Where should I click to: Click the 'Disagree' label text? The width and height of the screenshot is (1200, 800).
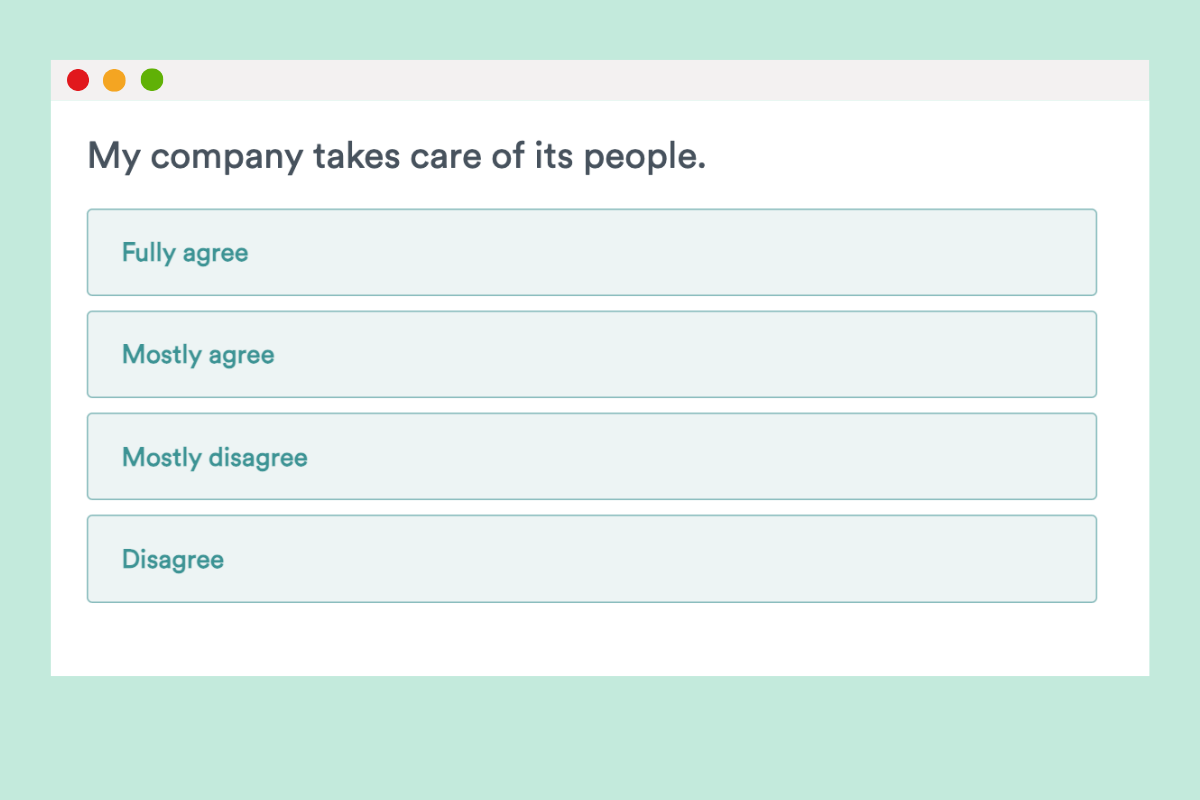pyautogui.click(x=173, y=559)
